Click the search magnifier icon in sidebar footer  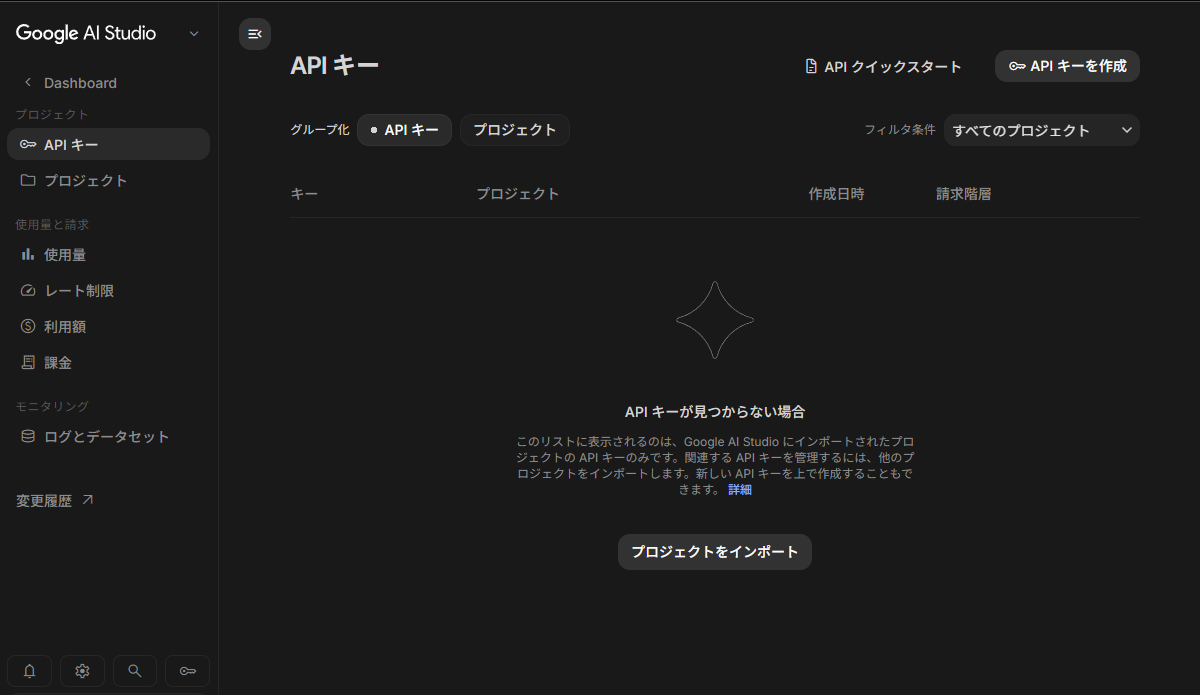(x=135, y=671)
